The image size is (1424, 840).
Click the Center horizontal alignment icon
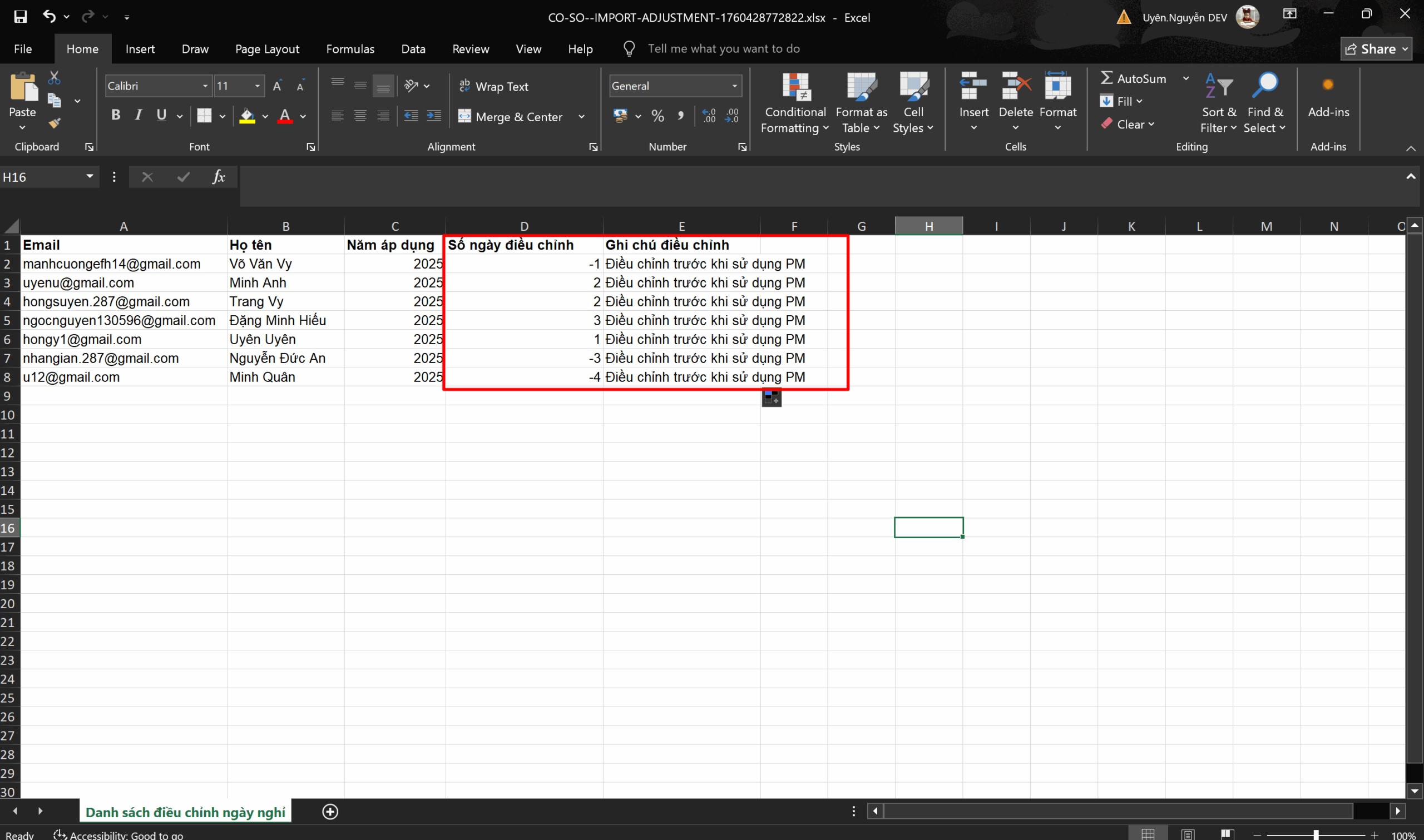click(360, 116)
